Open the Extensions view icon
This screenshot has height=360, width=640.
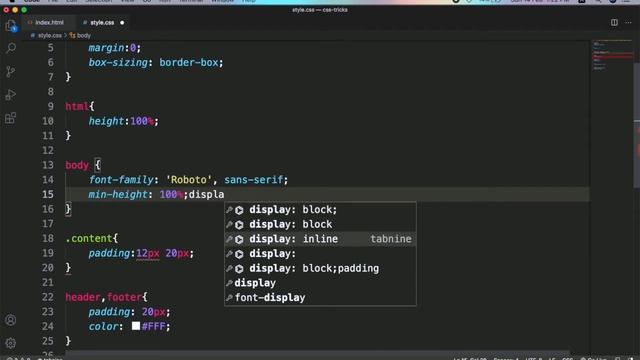(11, 118)
